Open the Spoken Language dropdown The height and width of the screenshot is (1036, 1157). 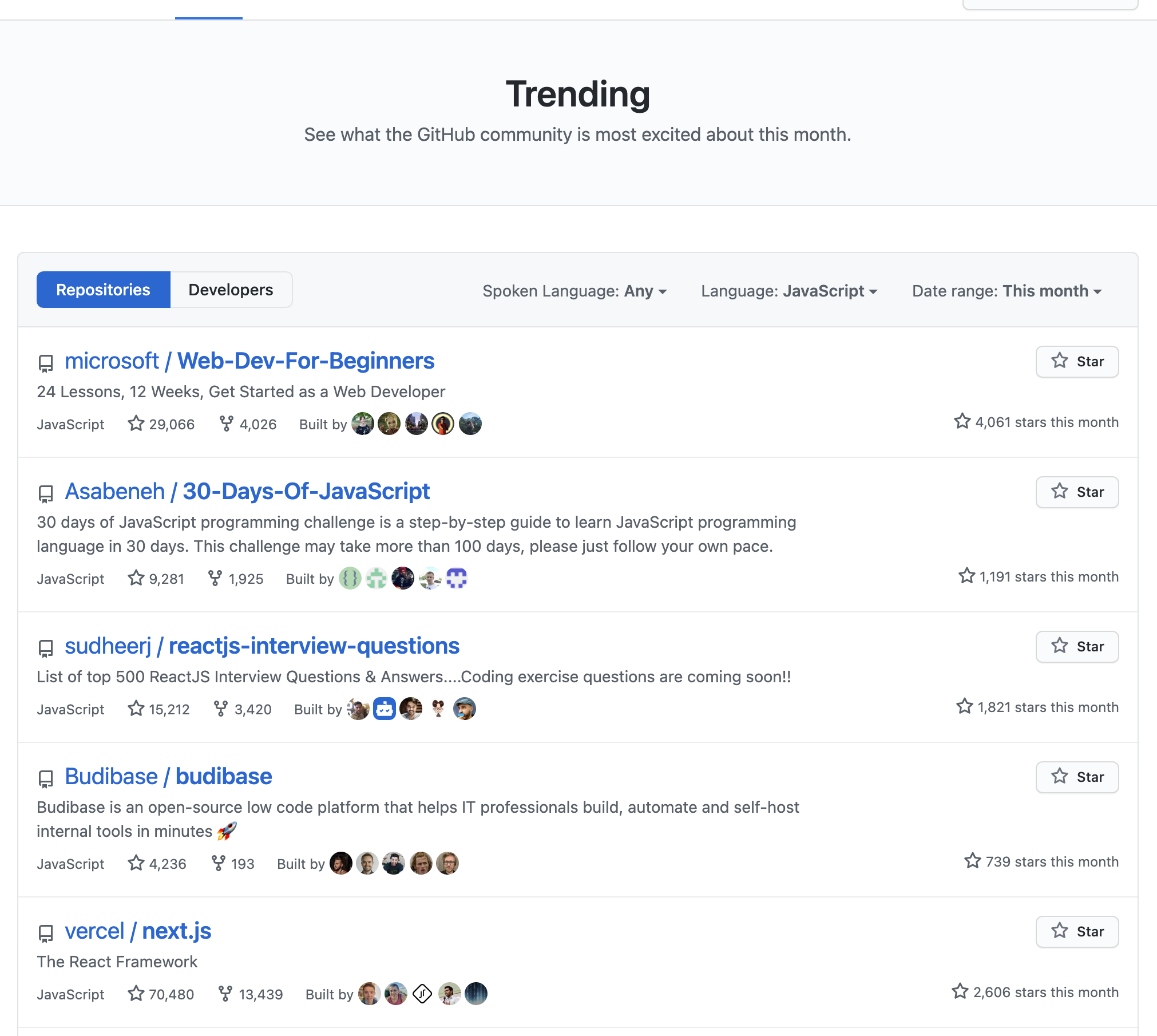point(574,291)
